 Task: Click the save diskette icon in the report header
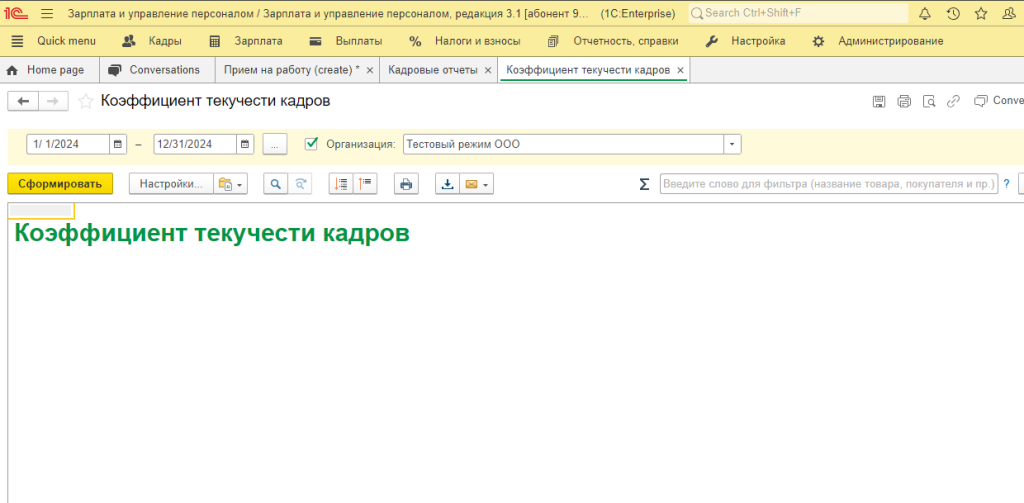(879, 101)
